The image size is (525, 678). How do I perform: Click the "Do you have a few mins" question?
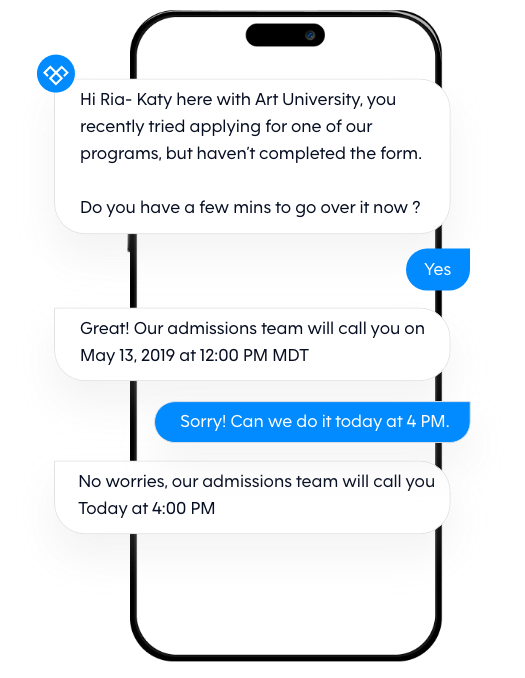[250, 208]
